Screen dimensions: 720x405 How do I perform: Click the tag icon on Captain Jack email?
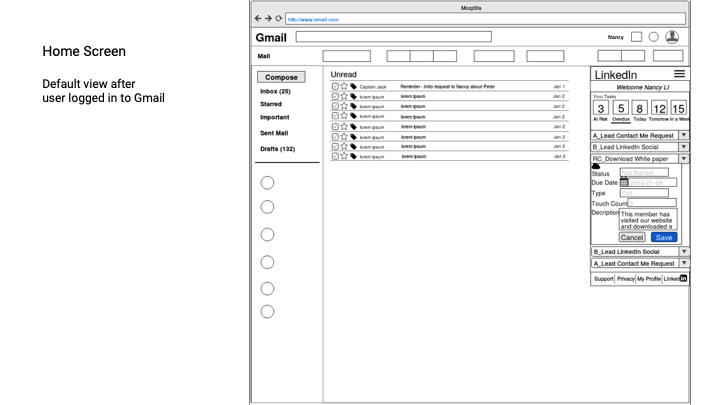point(353,87)
